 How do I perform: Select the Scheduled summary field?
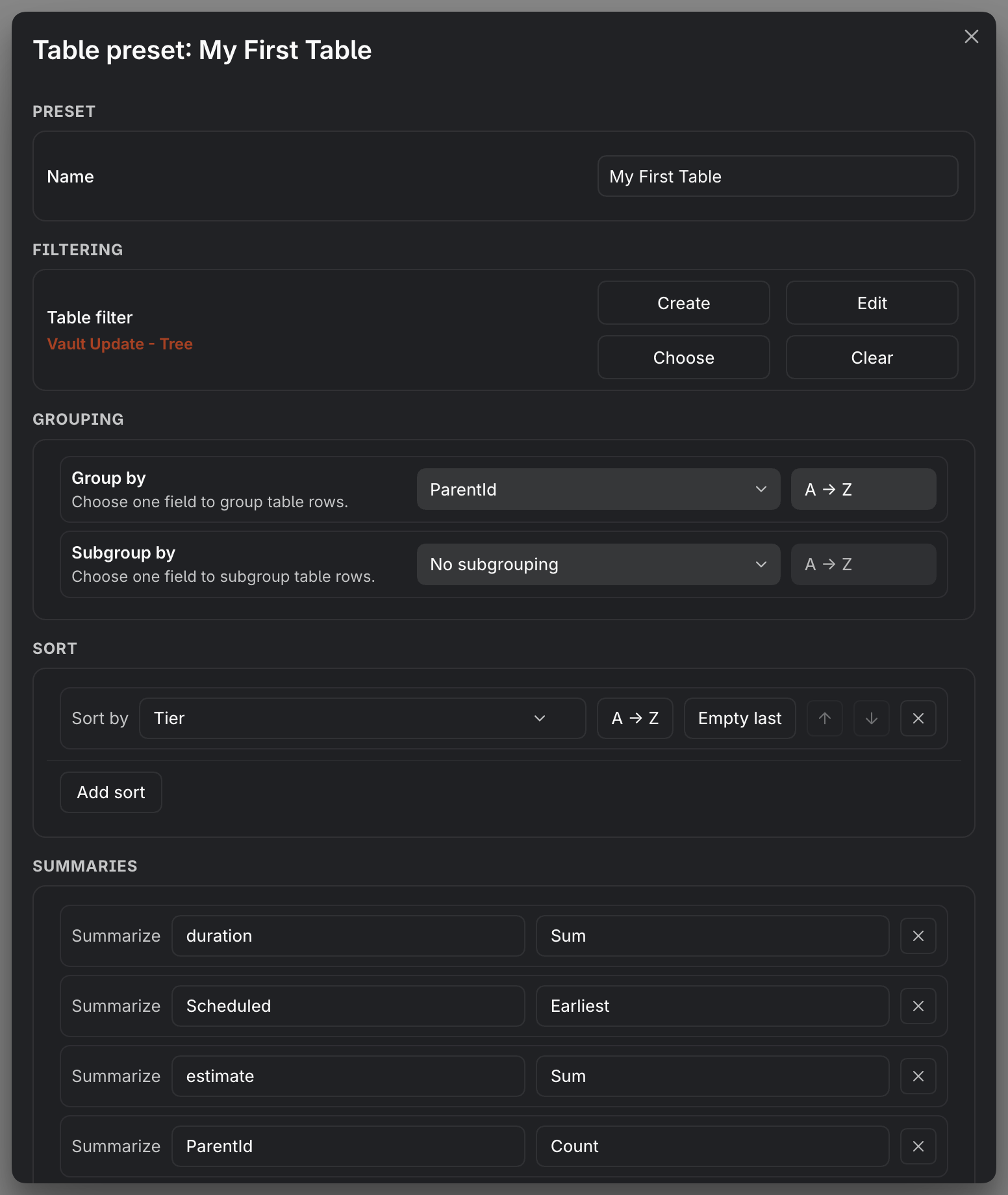(348, 1005)
